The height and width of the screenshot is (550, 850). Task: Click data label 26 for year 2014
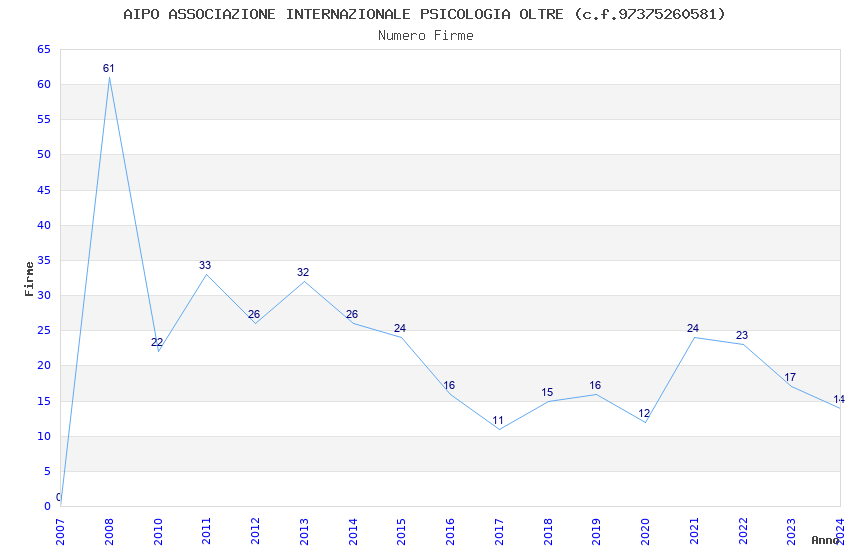click(352, 314)
